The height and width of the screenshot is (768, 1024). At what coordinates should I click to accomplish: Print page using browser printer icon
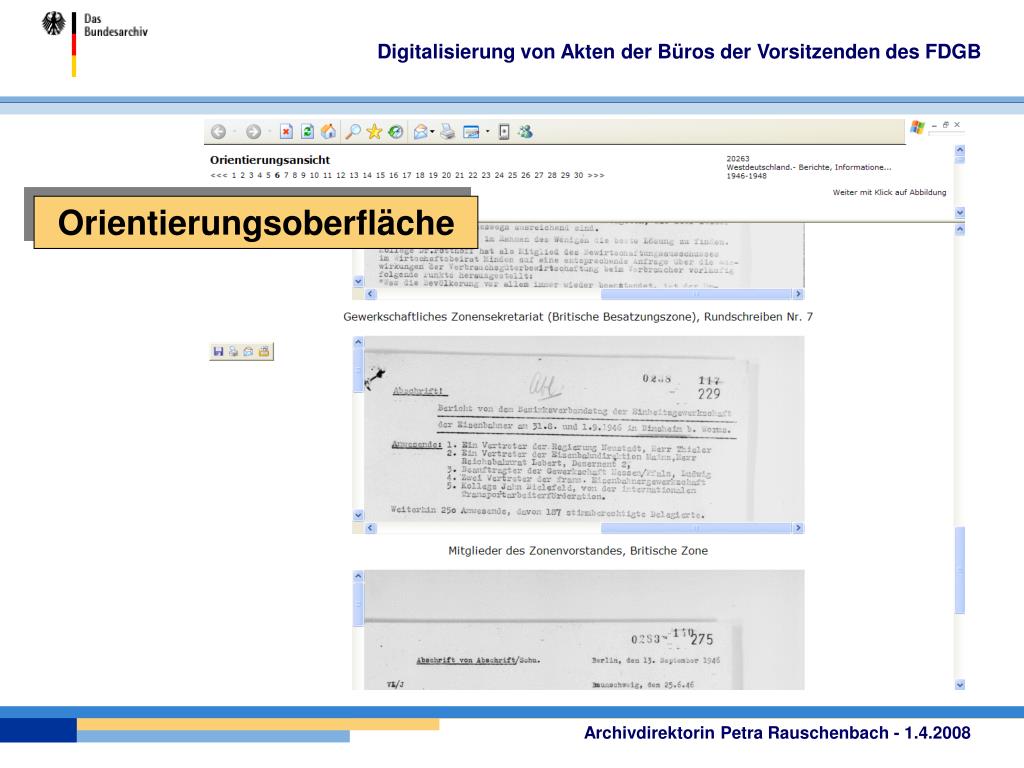pos(447,132)
